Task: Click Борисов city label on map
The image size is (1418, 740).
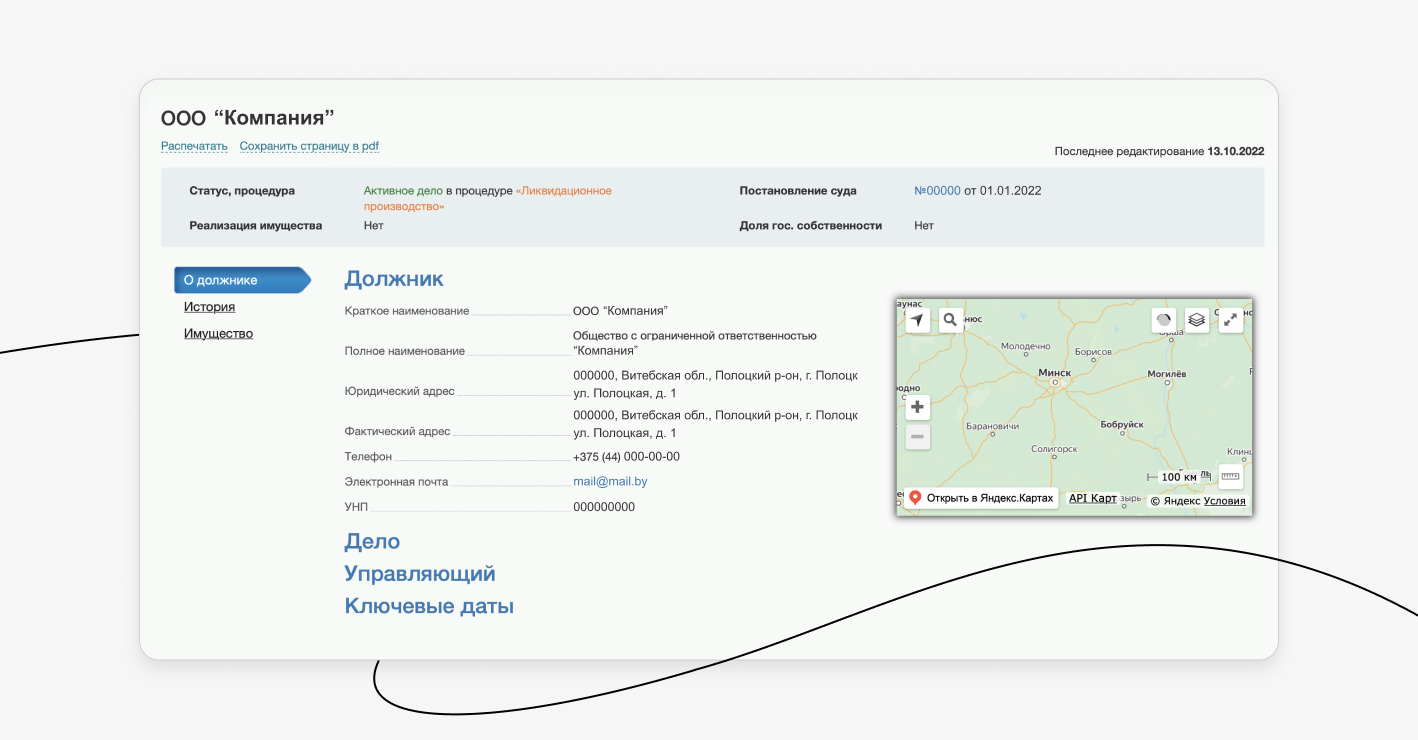Action: (x=1093, y=352)
